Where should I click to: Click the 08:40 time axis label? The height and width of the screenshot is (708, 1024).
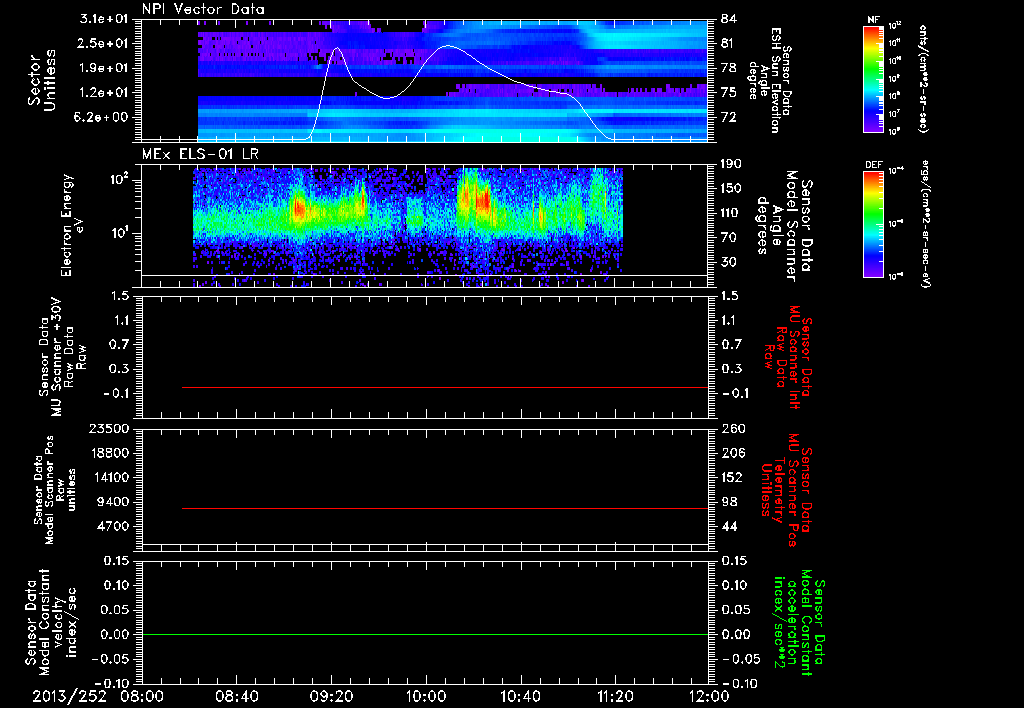click(236, 696)
